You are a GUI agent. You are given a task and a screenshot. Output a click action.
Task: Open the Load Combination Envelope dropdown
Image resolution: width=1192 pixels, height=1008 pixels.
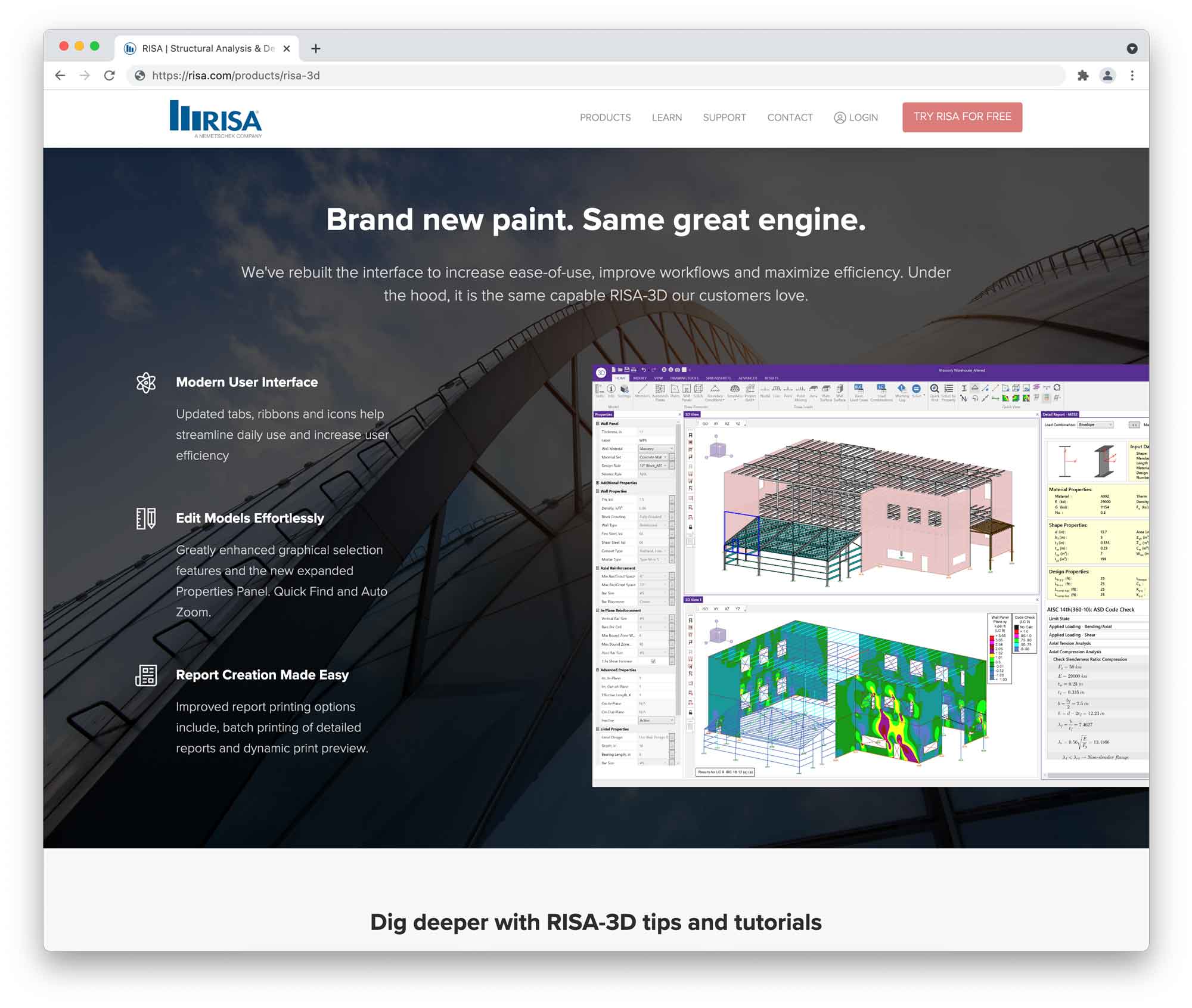(1095, 425)
